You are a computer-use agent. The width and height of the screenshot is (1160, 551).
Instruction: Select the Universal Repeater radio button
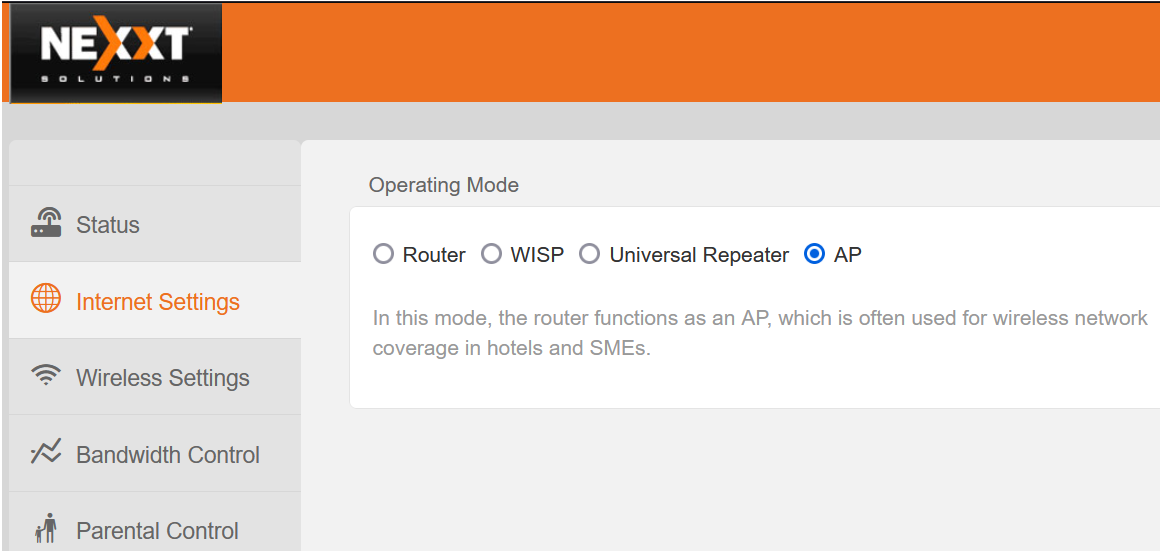pyautogui.click(x=590, y=254)
